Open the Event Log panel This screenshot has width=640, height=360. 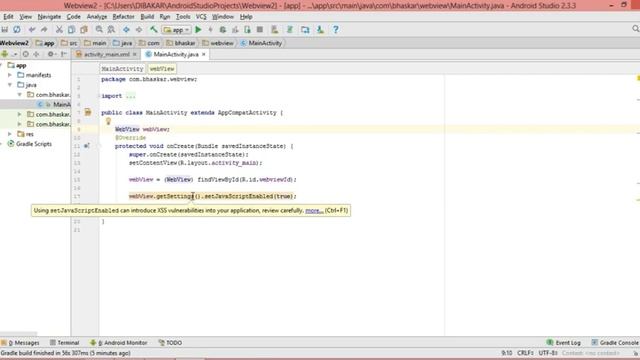tap(564, 343)
